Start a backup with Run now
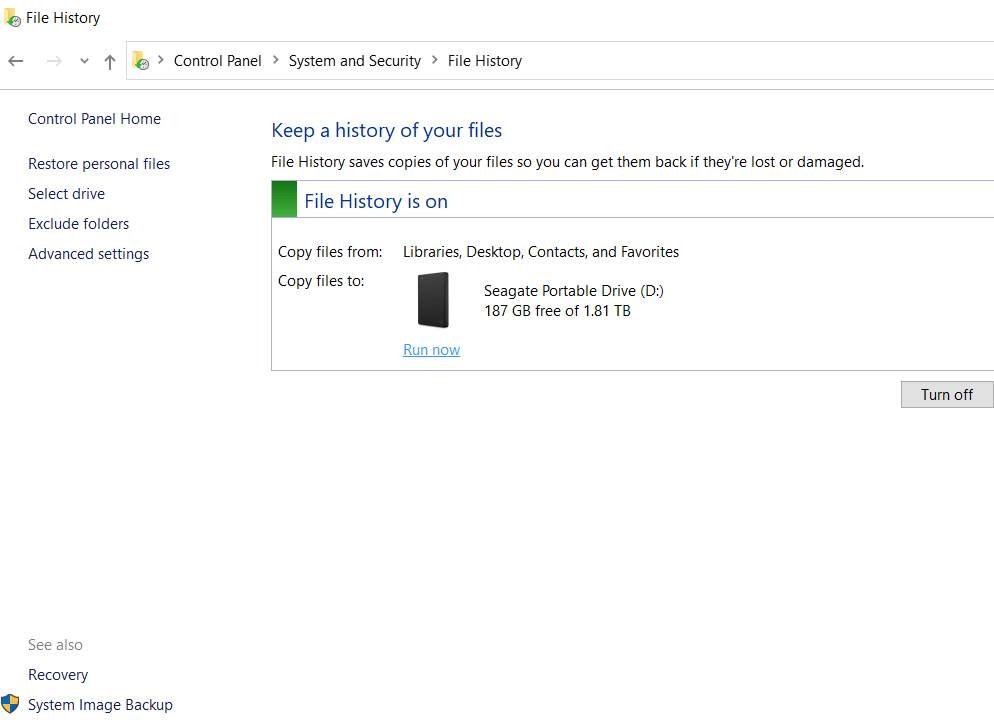The height and width of the screenshot is (728, 994). click(431, 350)
